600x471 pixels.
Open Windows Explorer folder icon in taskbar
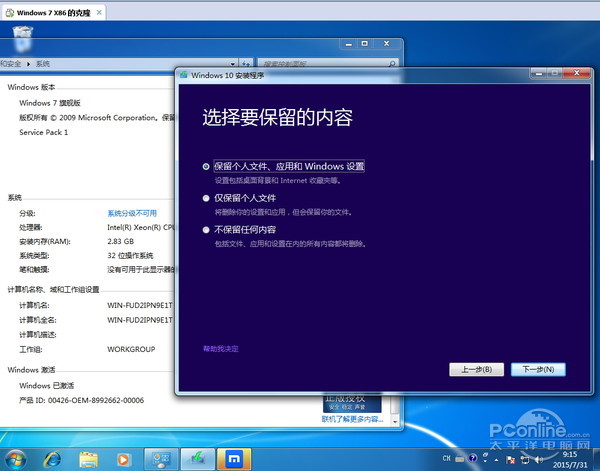coord(87,458)
